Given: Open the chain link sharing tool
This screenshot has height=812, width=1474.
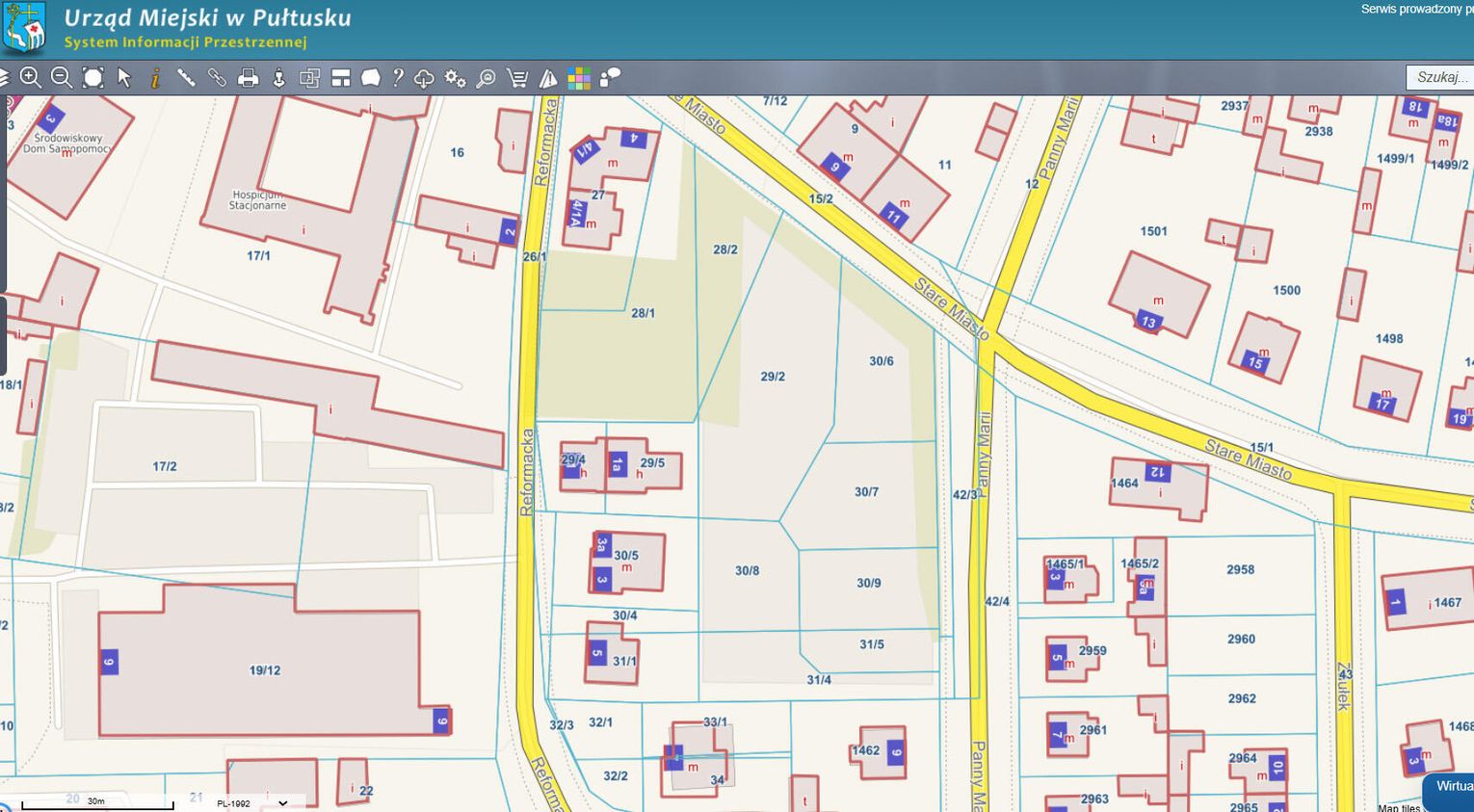Looking at the screenshot, I should coord(217,78).
